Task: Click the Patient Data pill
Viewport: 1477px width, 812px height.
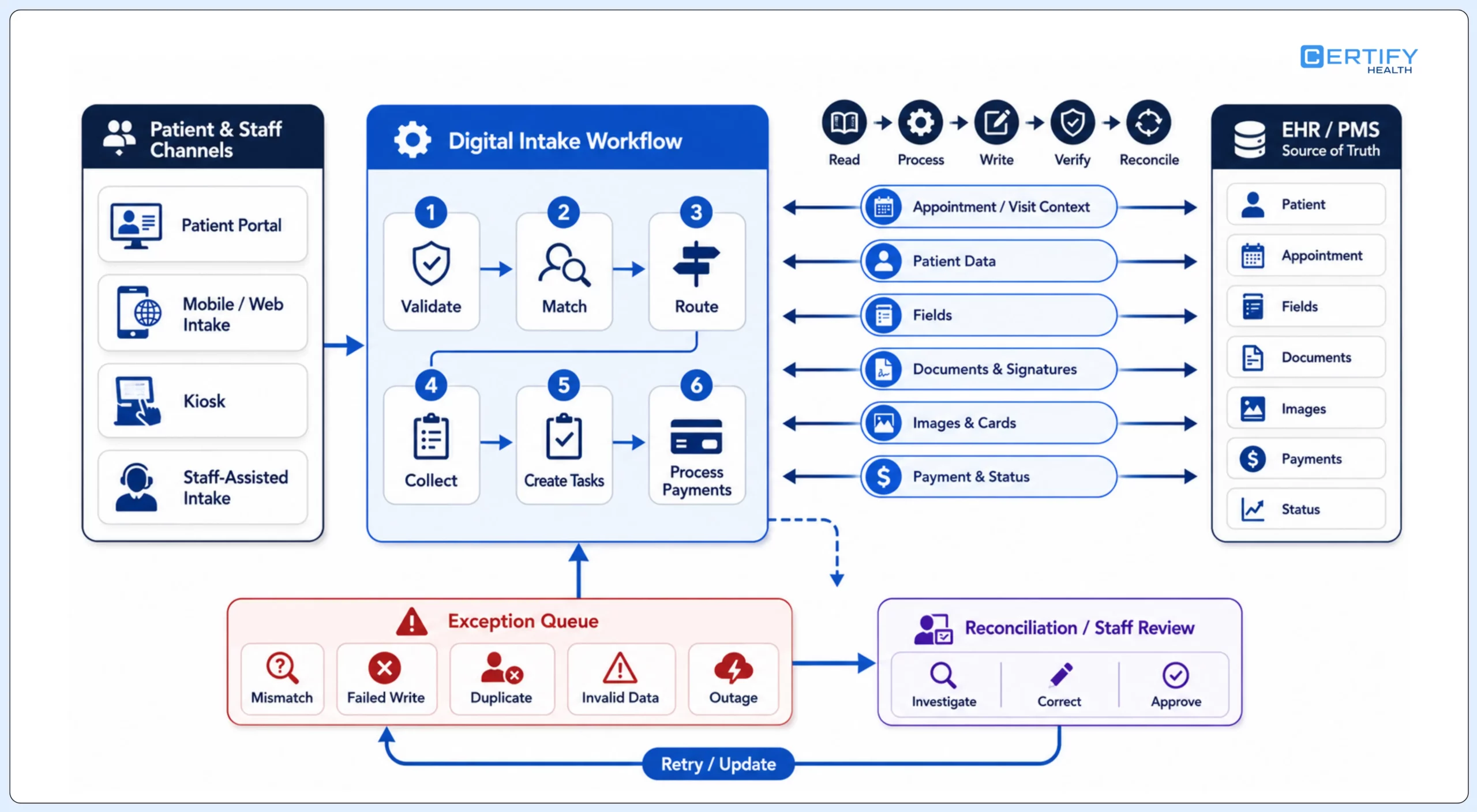Action: 988,261
